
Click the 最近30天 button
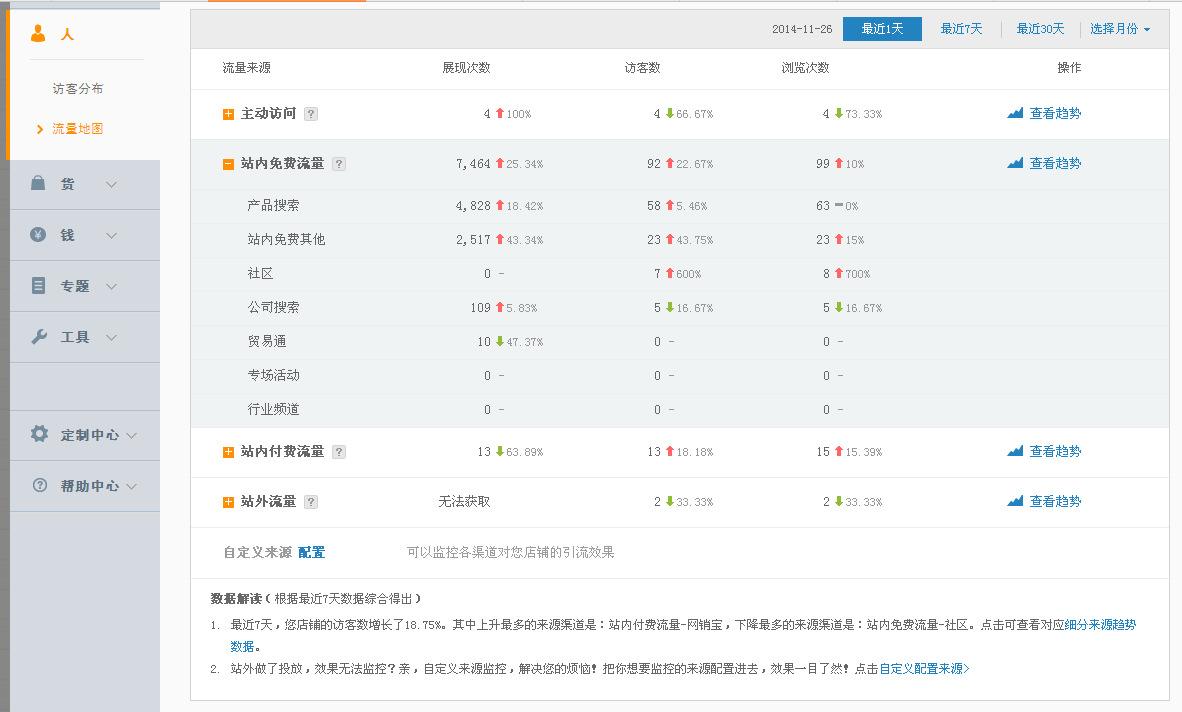pos(1040,29)
